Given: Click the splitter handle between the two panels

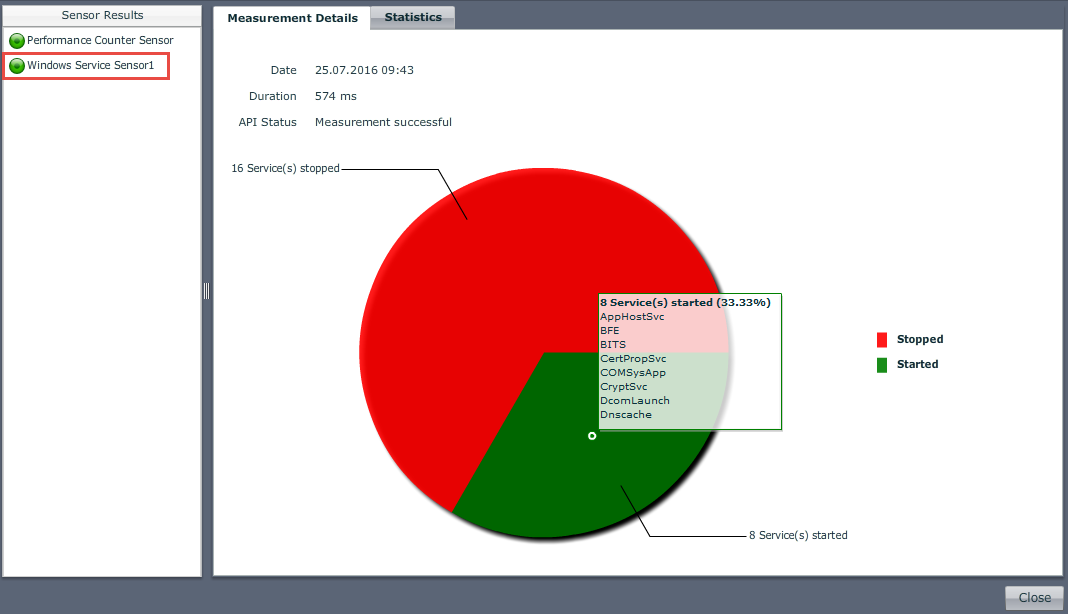Looking at the screenshot, I should click(206, 290).
